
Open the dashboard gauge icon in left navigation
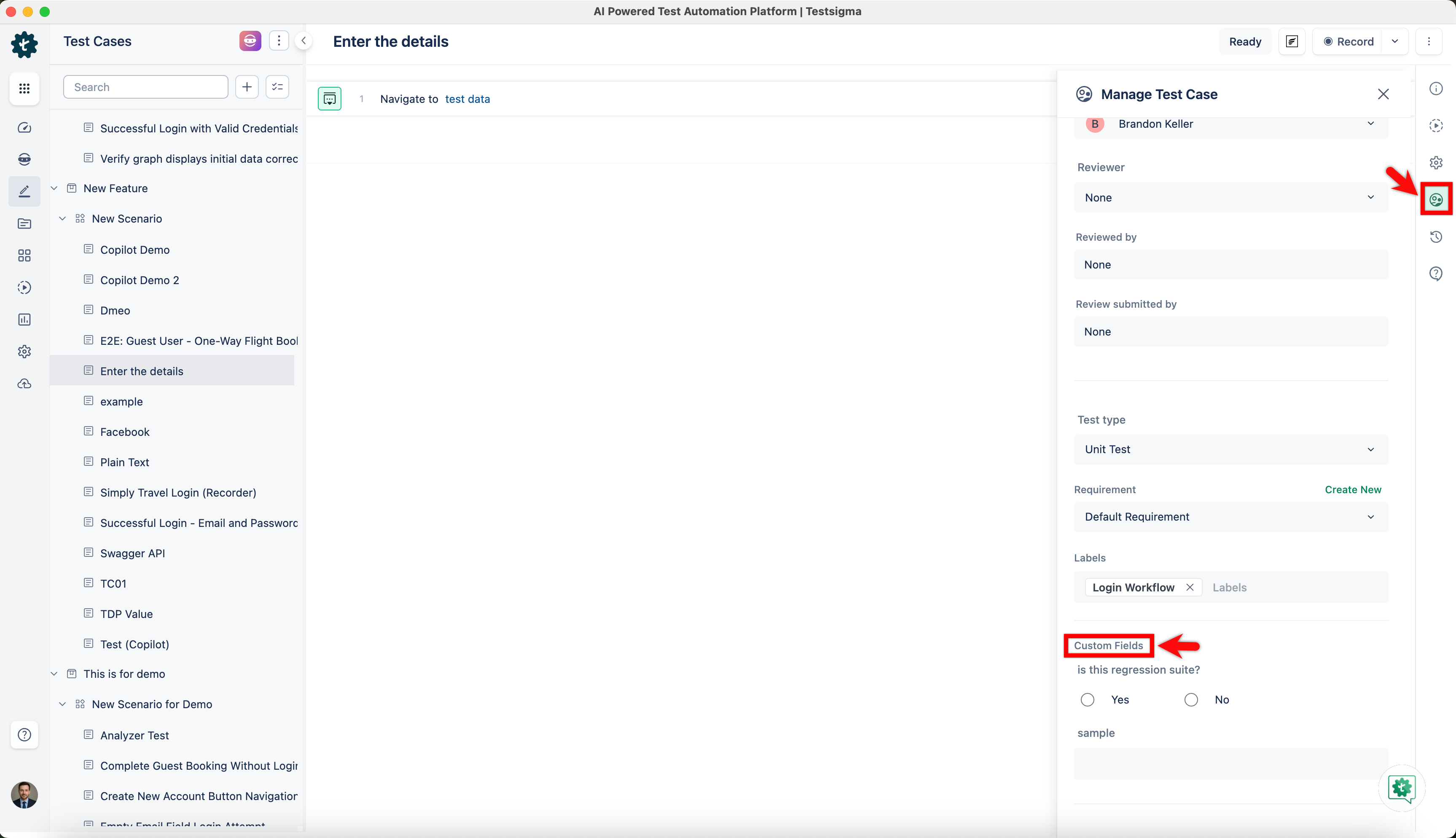click(x=24, y=127)
